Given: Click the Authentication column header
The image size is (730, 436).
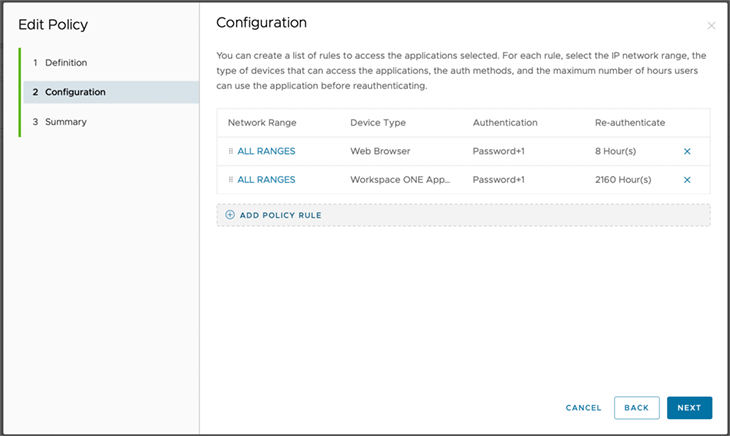Looking at the screenshot, I should point(505,123).
